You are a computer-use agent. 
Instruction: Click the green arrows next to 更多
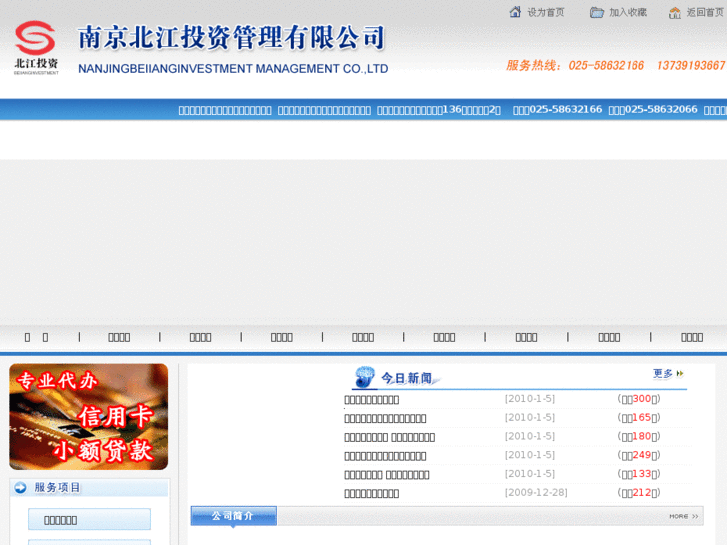(x=680, y=373)
